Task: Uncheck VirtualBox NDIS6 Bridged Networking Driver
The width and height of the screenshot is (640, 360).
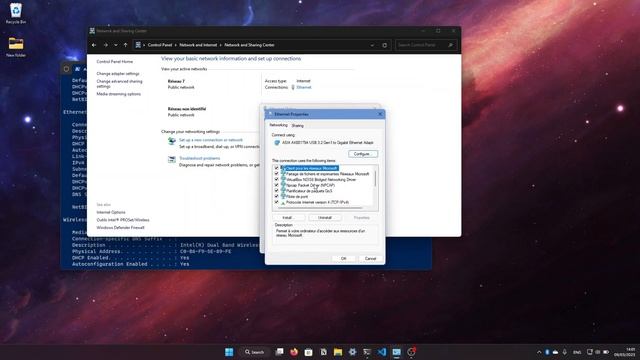Action: pyautogui.click(x=276, y=180)
